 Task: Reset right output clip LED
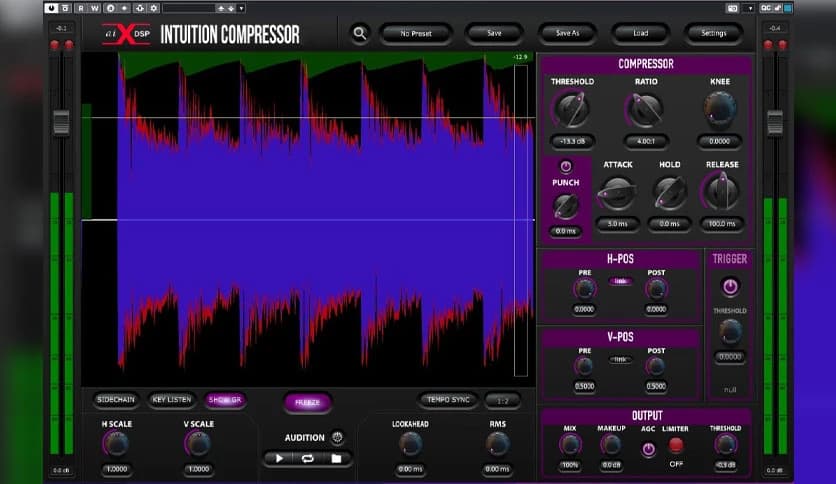coord(782,45)
